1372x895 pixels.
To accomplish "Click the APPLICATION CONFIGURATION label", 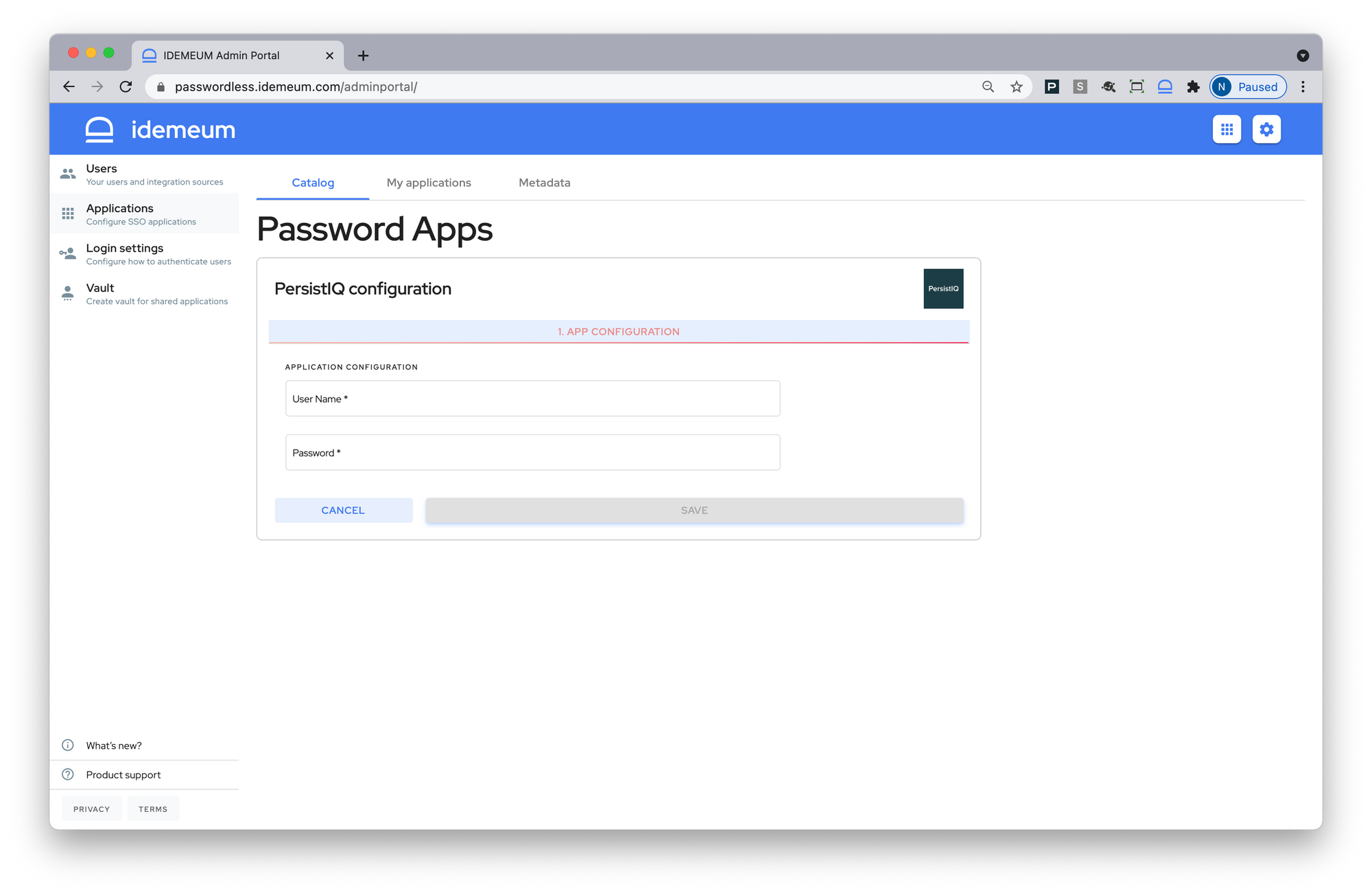I will coord(351,367).
